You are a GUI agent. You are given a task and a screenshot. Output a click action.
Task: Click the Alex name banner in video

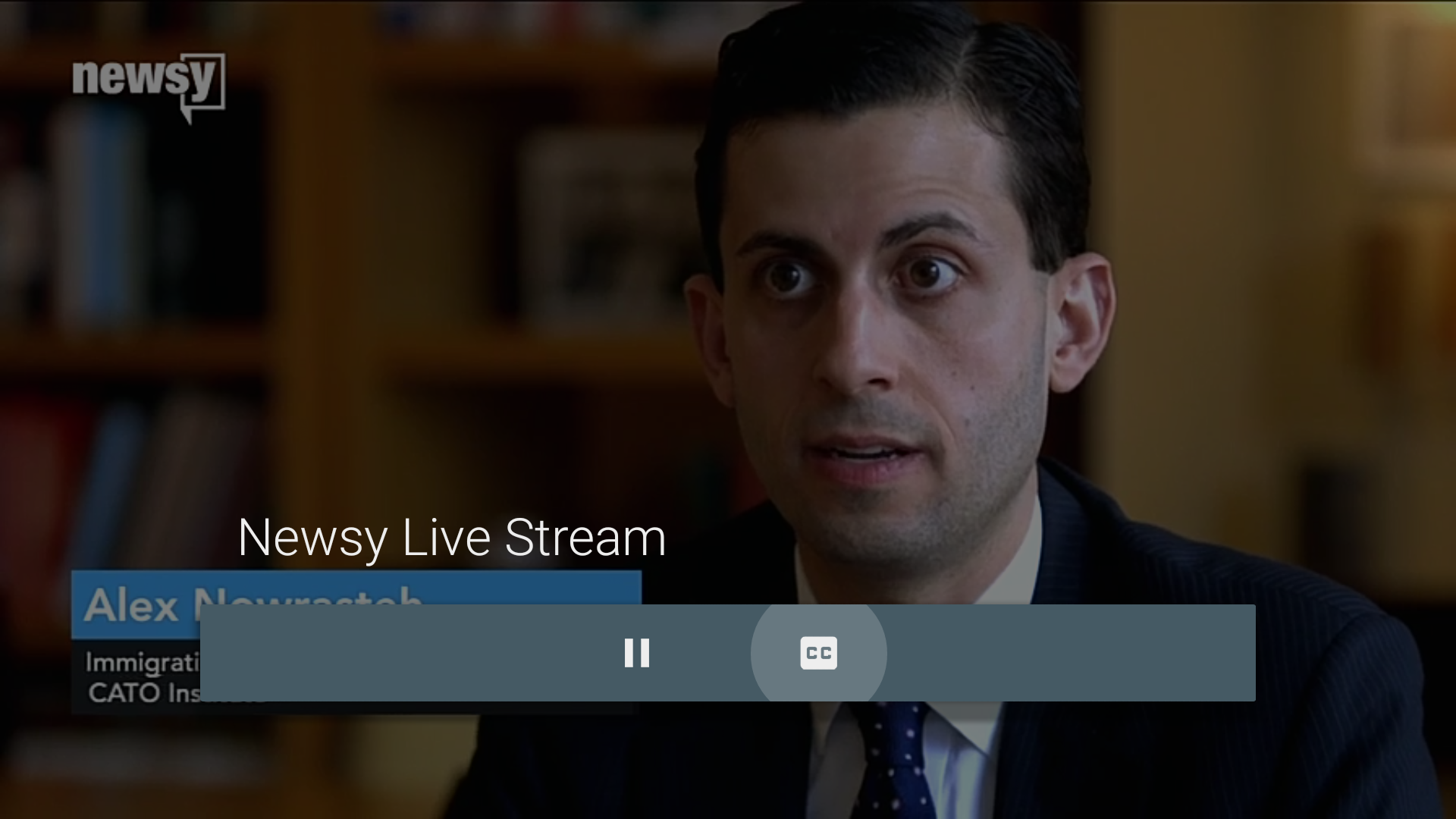coord(130,604)
